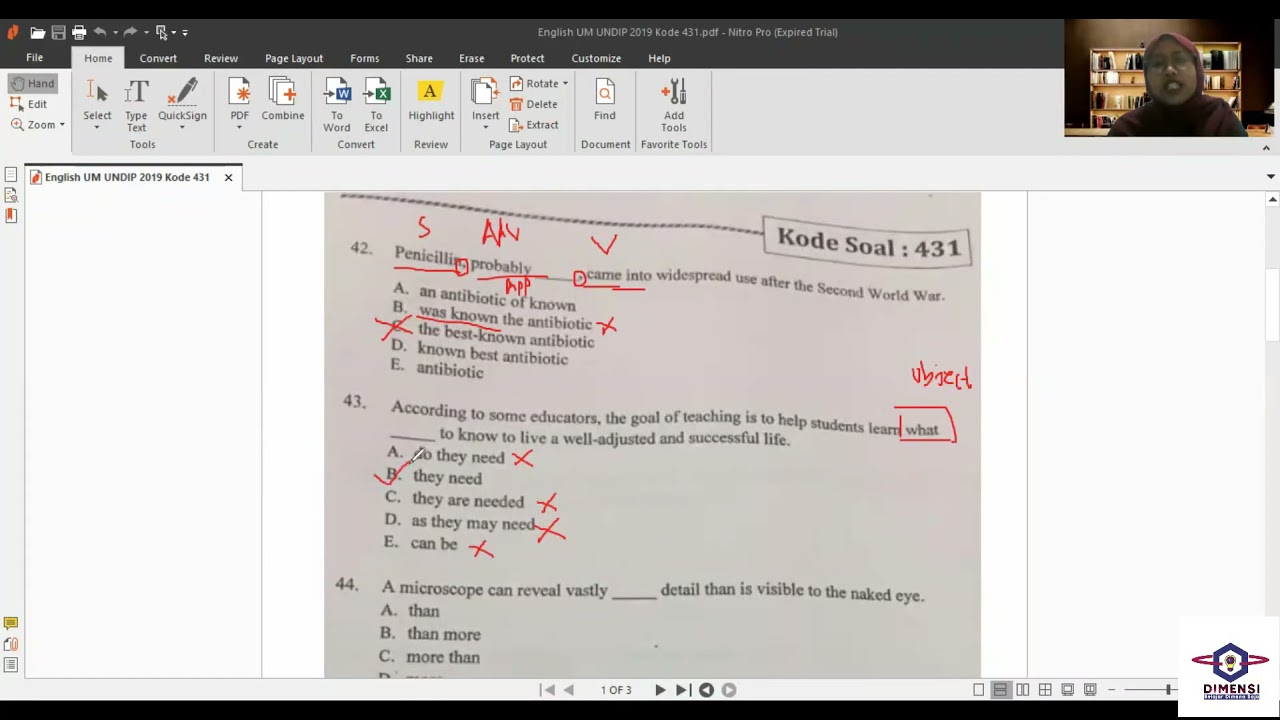Image resolution: width=1280 pixels, height=720 pixels.
Task: Convert the PDF To Word
Action: click(x=337, y=104)
